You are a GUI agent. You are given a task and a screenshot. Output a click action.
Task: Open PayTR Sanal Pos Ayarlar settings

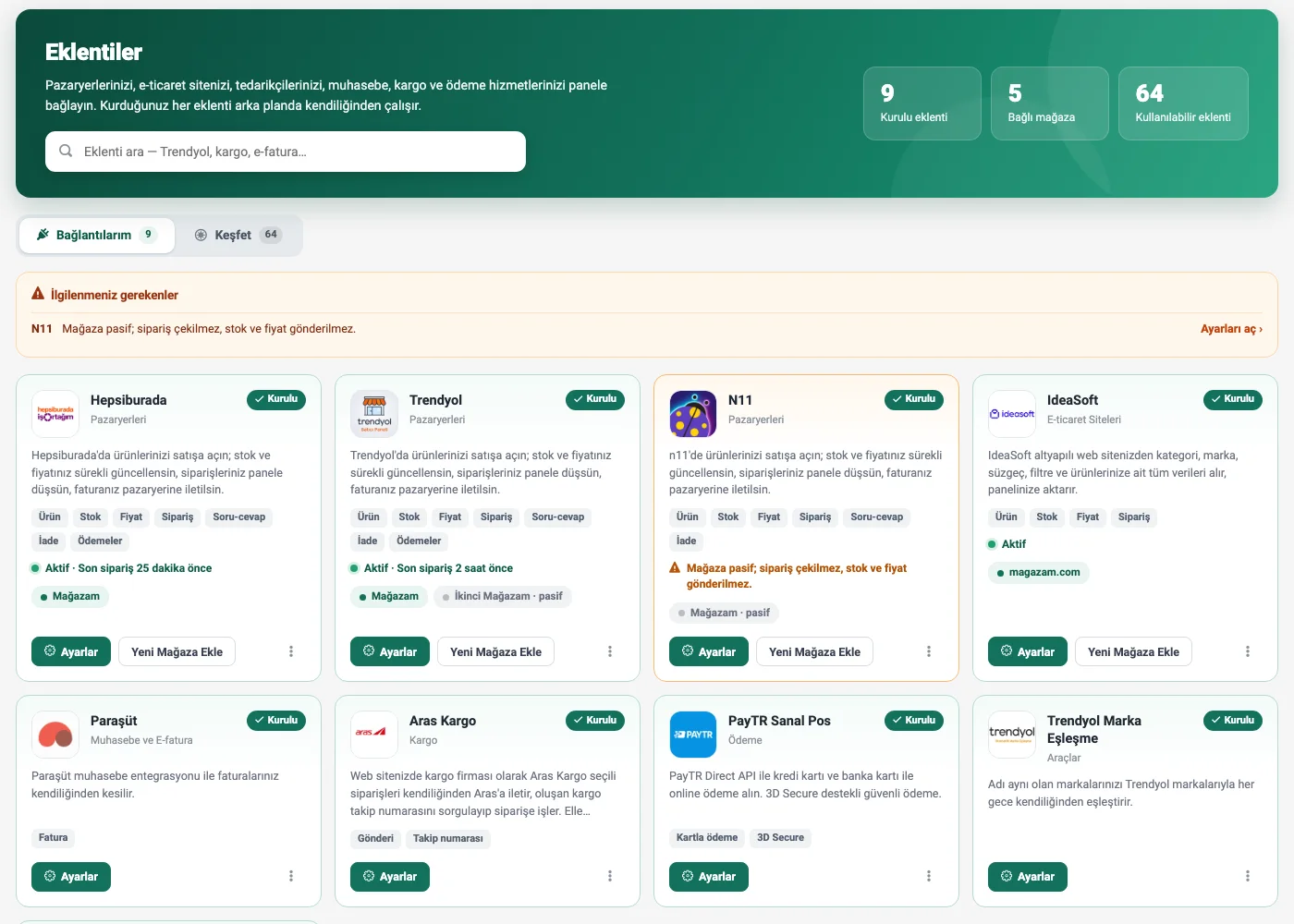709,876
